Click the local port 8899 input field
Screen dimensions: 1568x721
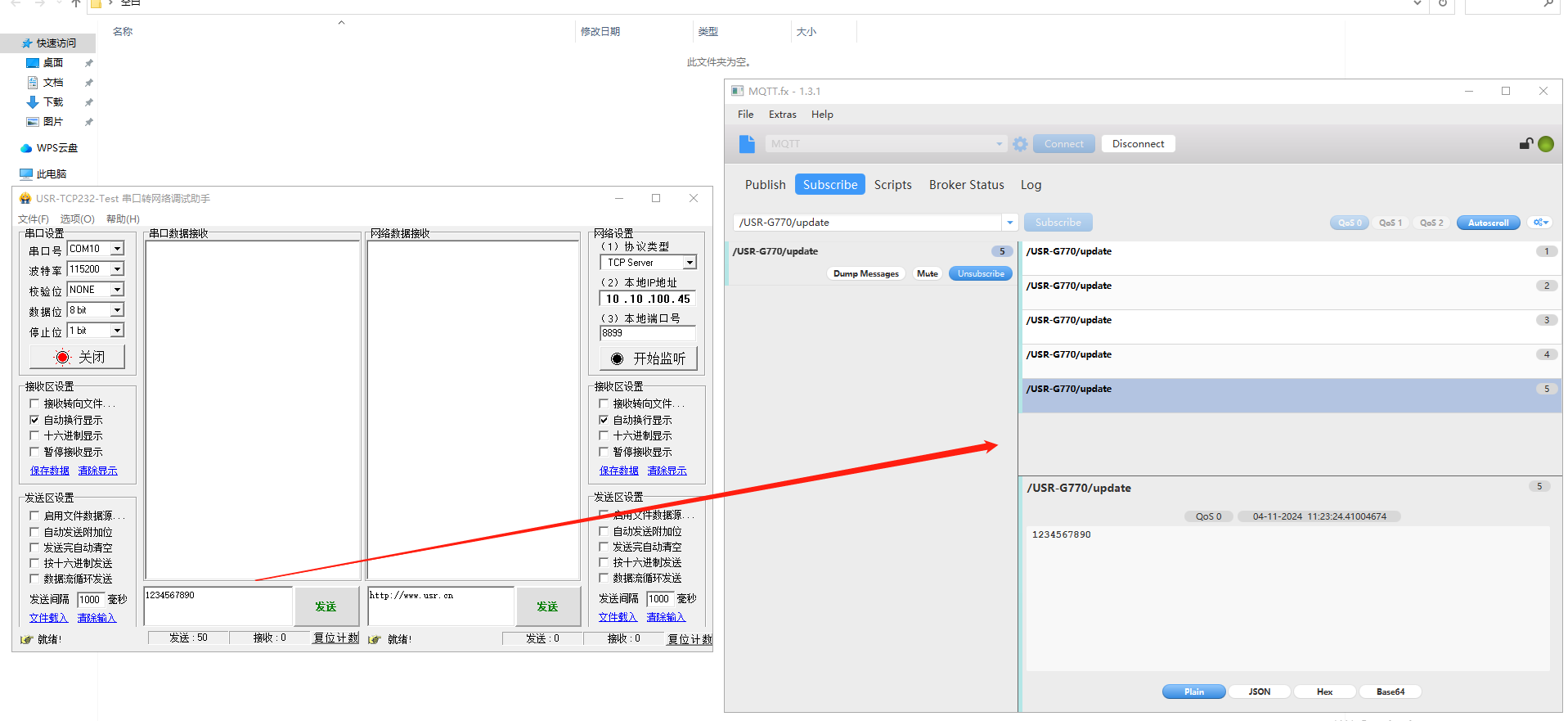coord(646,333)
